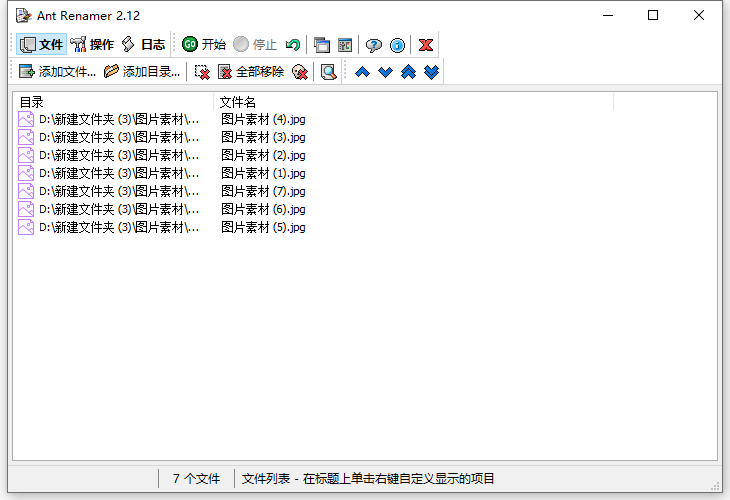
Task: Click the 目录 column header
Action: click(x=113, y=102)
